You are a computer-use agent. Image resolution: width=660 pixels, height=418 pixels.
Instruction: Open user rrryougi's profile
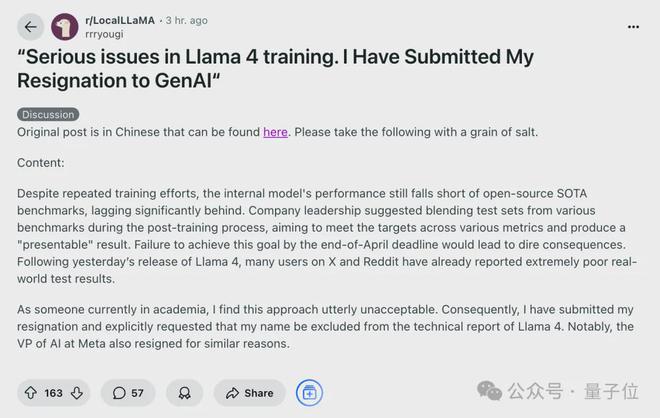103,34
